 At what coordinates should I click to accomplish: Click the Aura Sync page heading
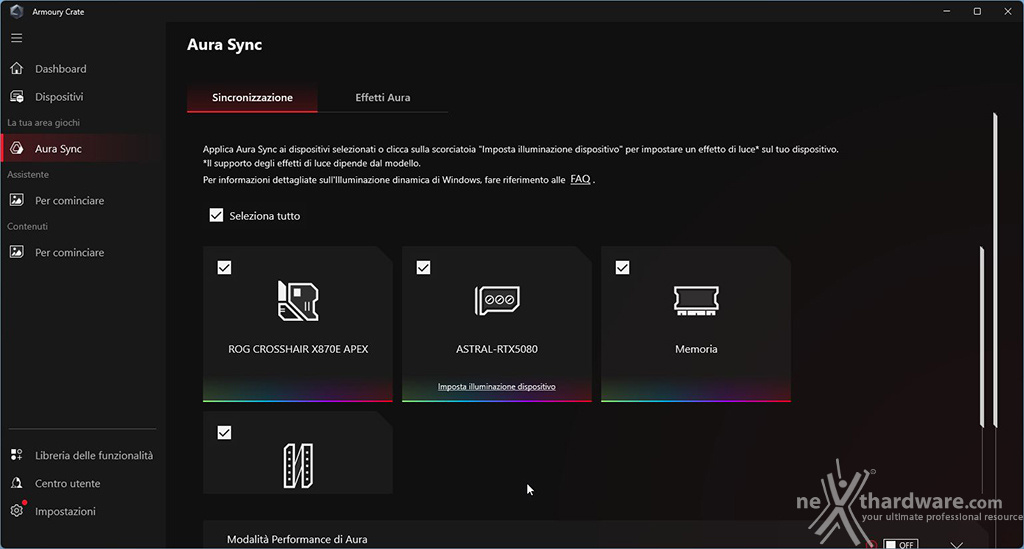point(225,44)
